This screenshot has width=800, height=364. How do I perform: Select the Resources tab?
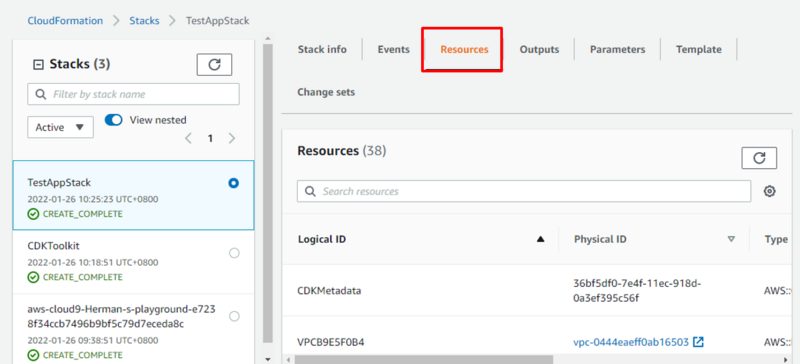[x=464, y=50]
